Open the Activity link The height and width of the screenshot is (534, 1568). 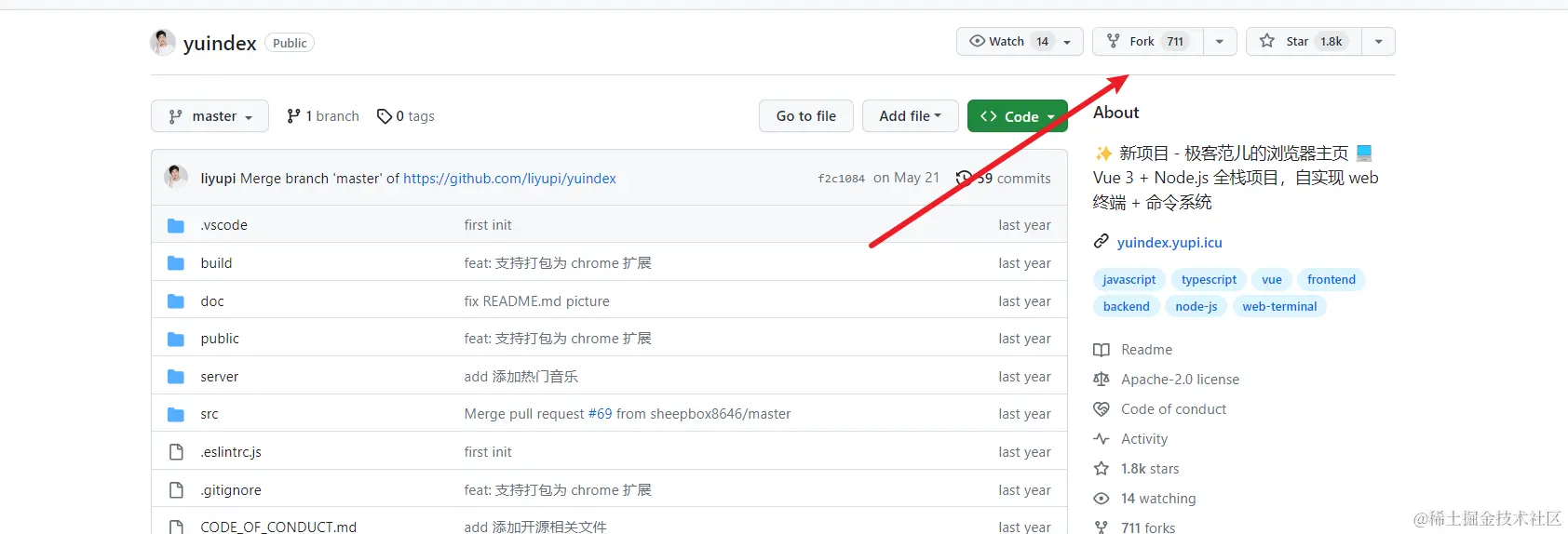click(x=1144, y=439)
